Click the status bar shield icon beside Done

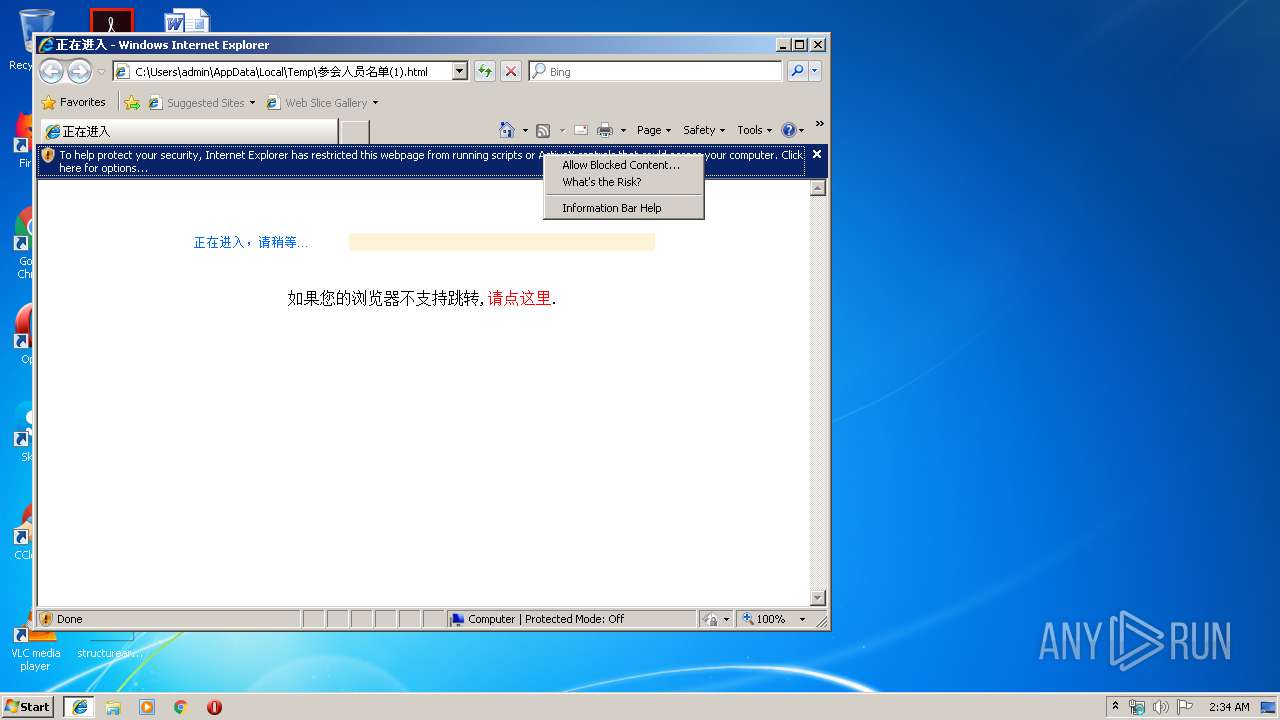(46, 619)
